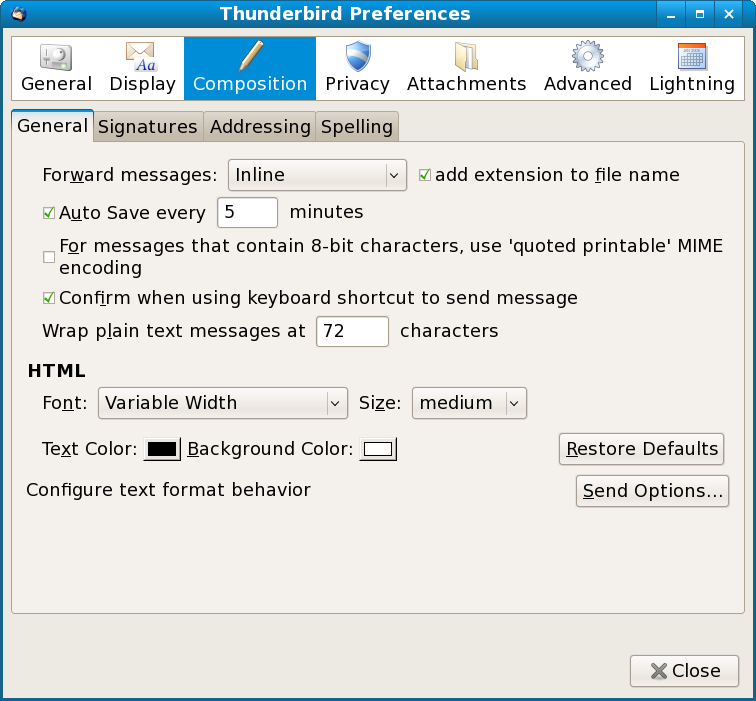Open the Attachments folder icon

pyautogui.click(x=466, y=56)
